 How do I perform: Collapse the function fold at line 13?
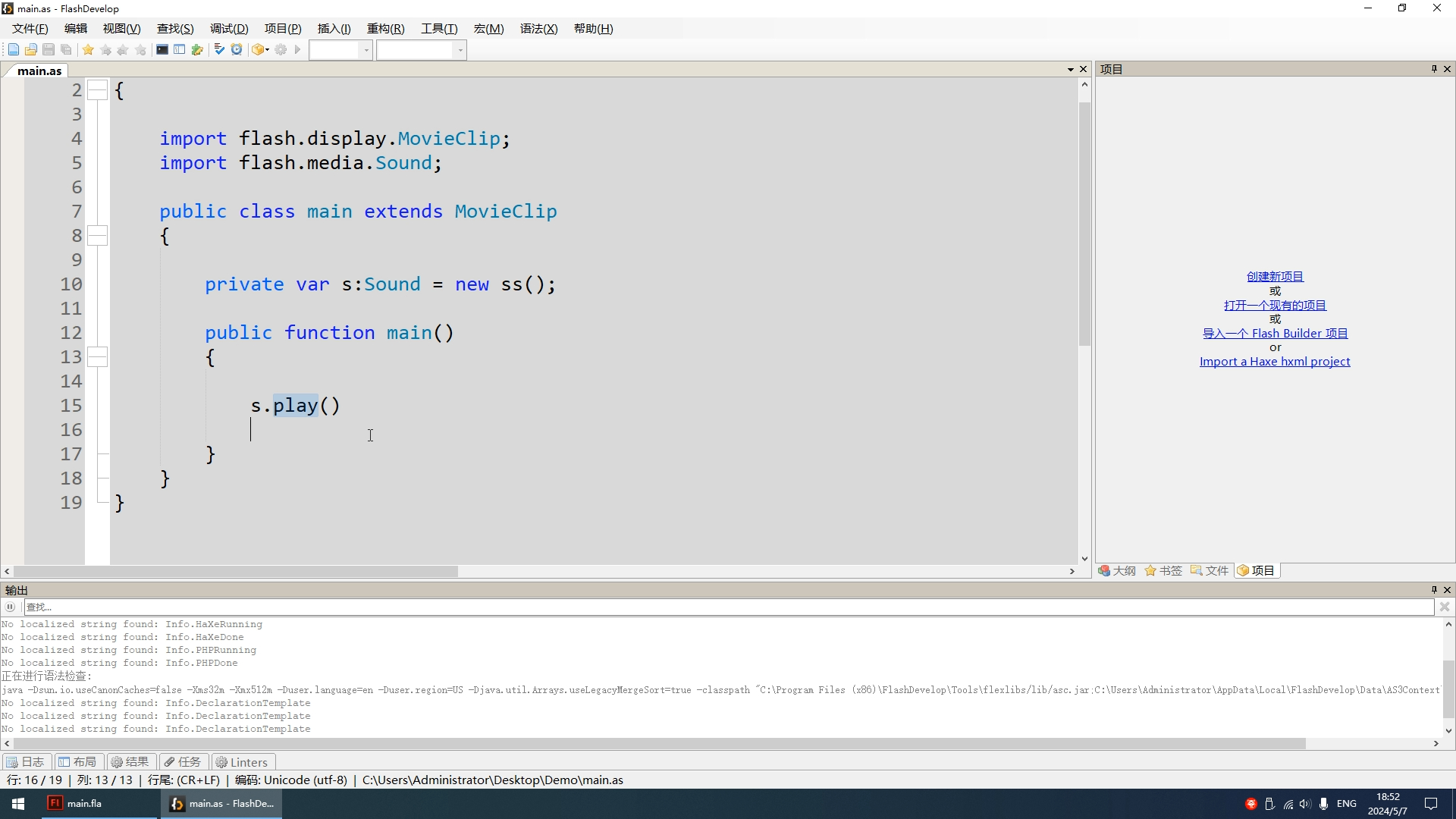(97, 357)
